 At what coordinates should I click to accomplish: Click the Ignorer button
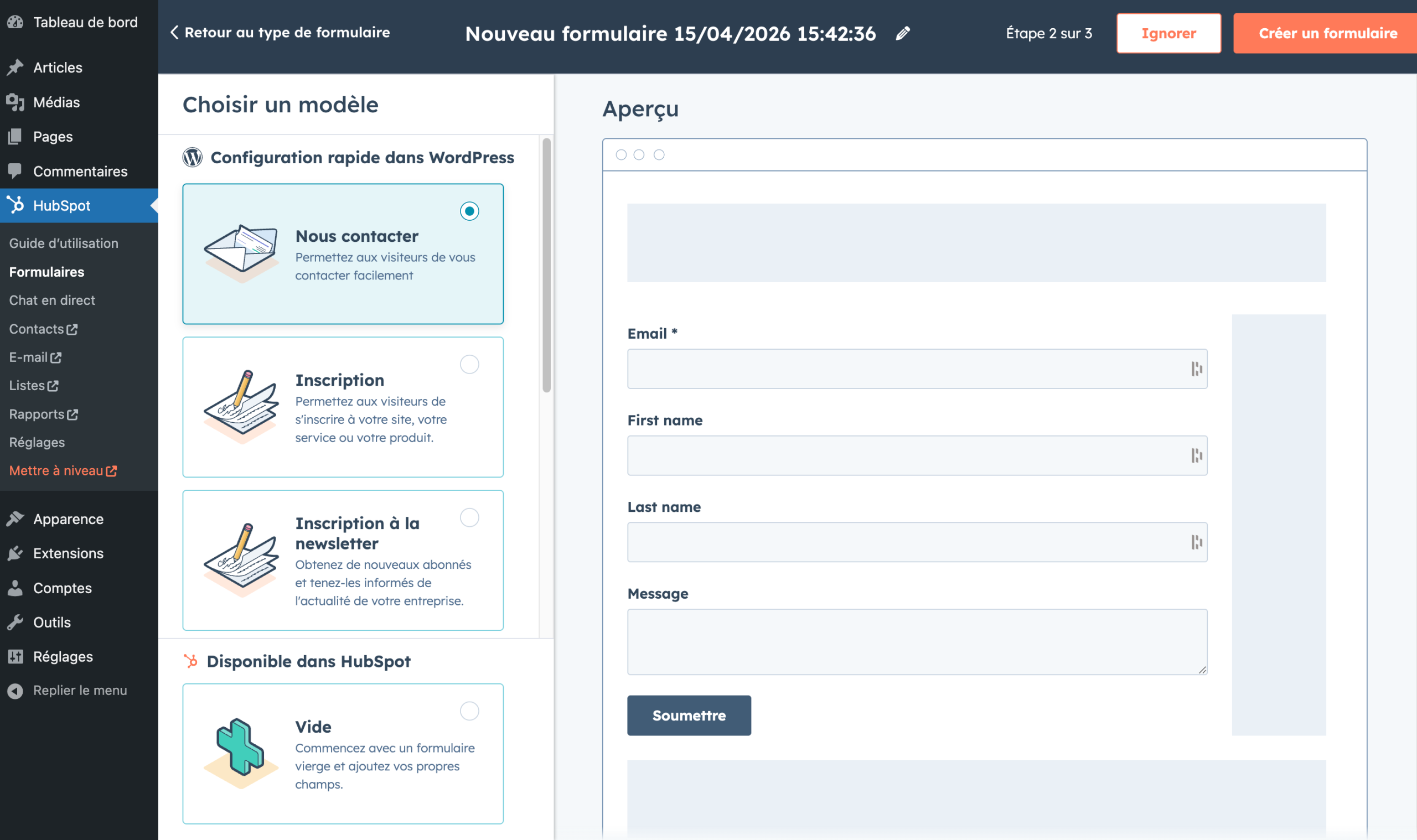(x=1168, y=33)
